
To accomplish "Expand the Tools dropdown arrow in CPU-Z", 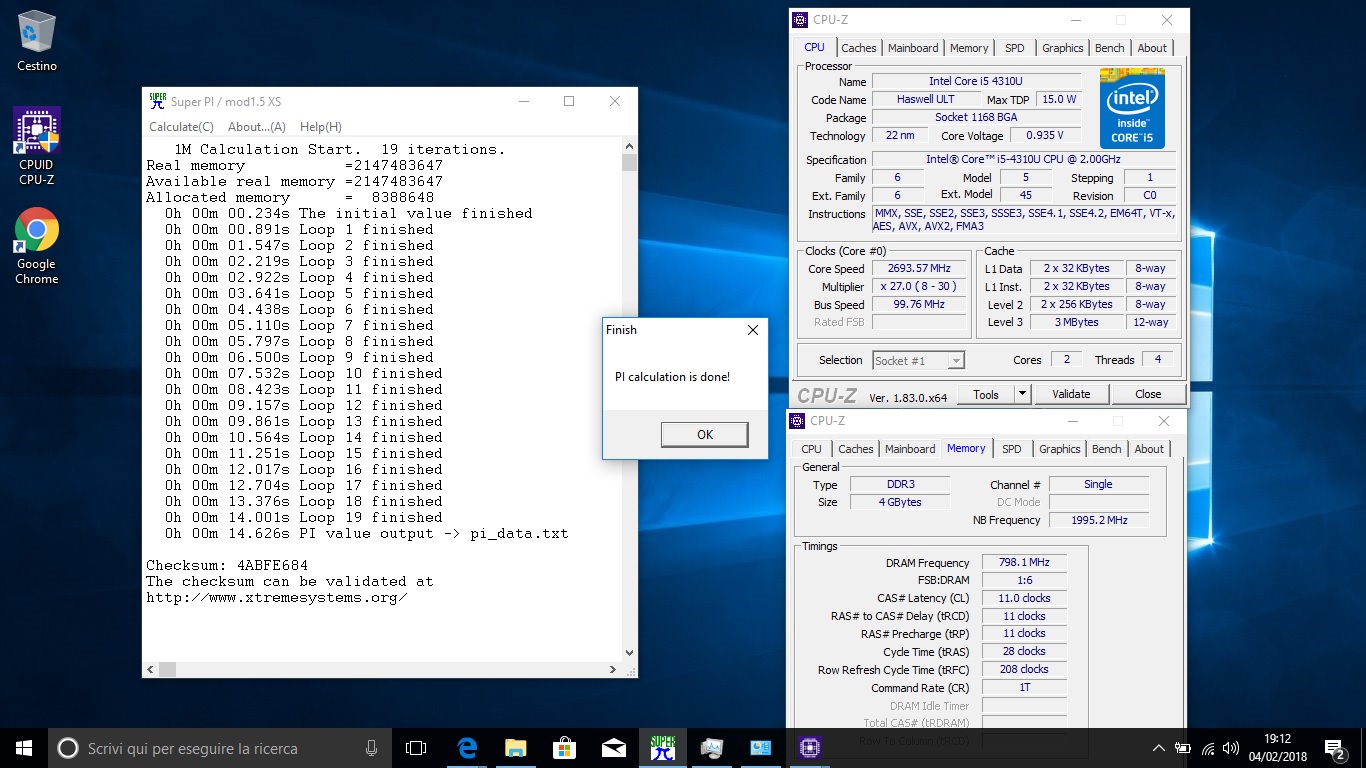I will [x=1022, y=394].
